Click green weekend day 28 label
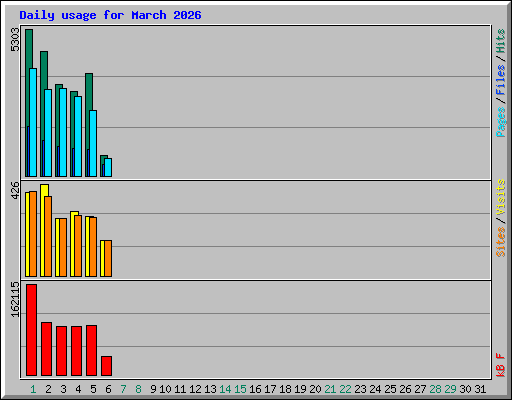 click(x=435, y=389)
